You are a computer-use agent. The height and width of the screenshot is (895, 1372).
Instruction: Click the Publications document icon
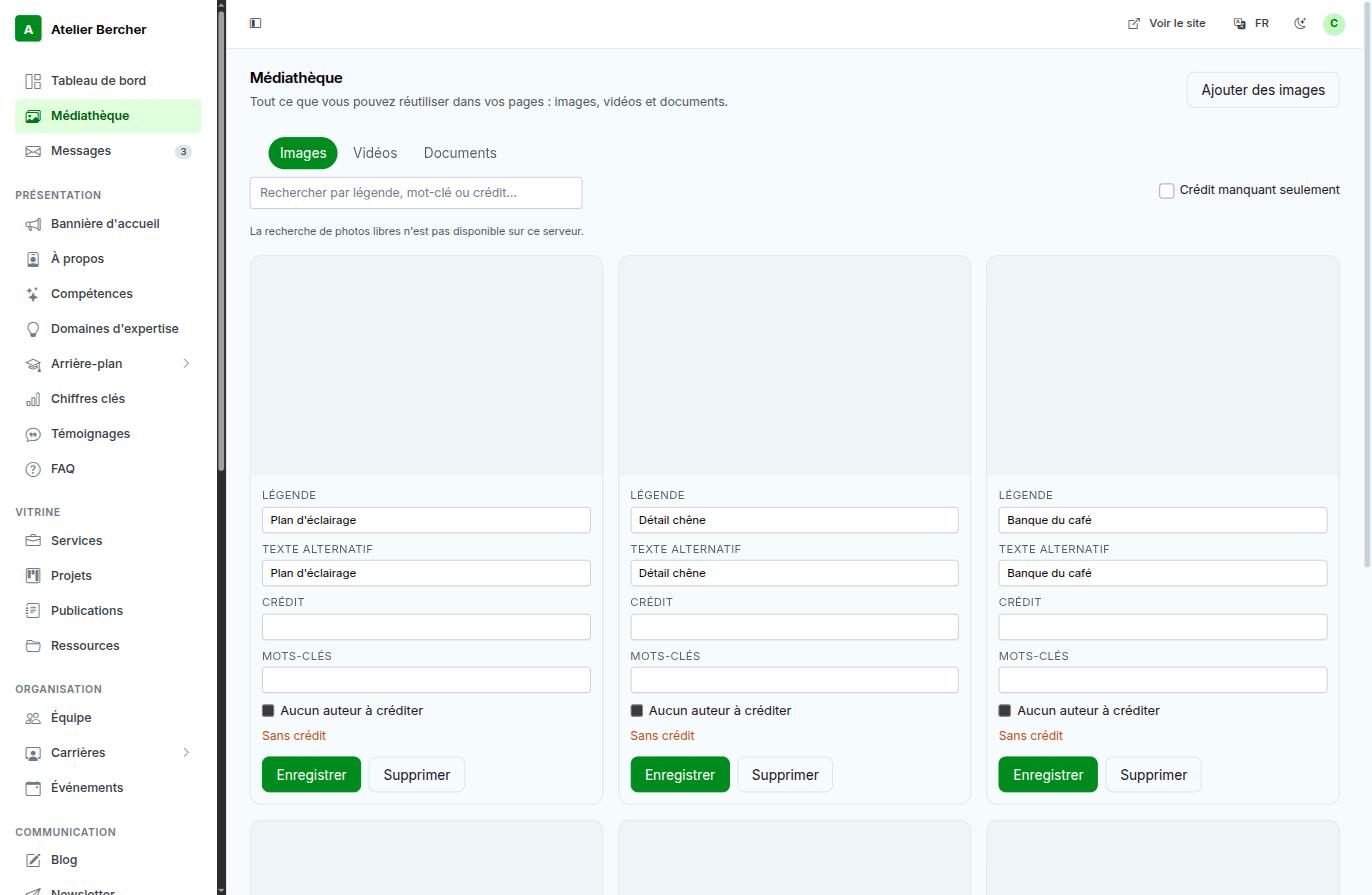tap(33, 611)
